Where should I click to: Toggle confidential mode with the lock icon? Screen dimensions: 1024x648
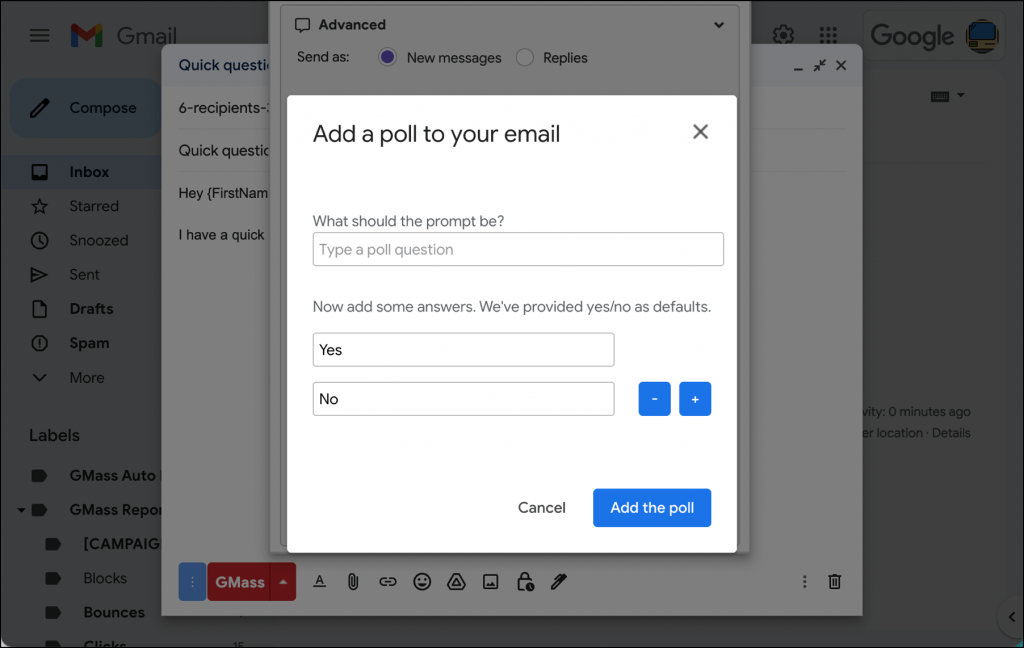click(x=523, y=581)
